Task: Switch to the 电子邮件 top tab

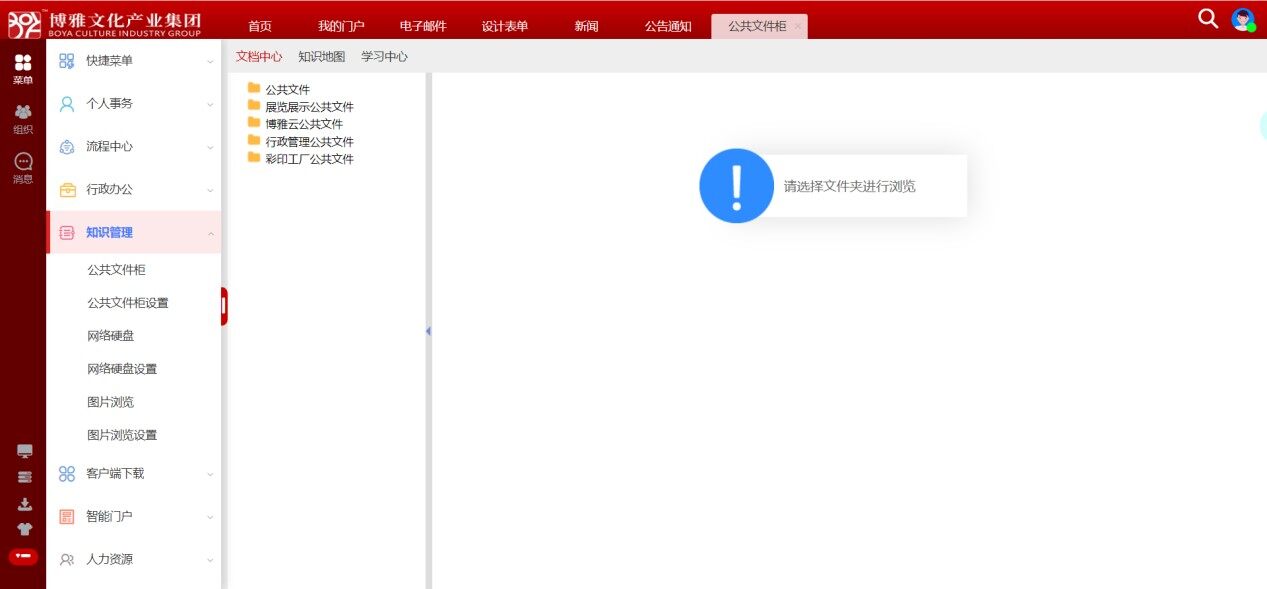Action: coord(423,26)
